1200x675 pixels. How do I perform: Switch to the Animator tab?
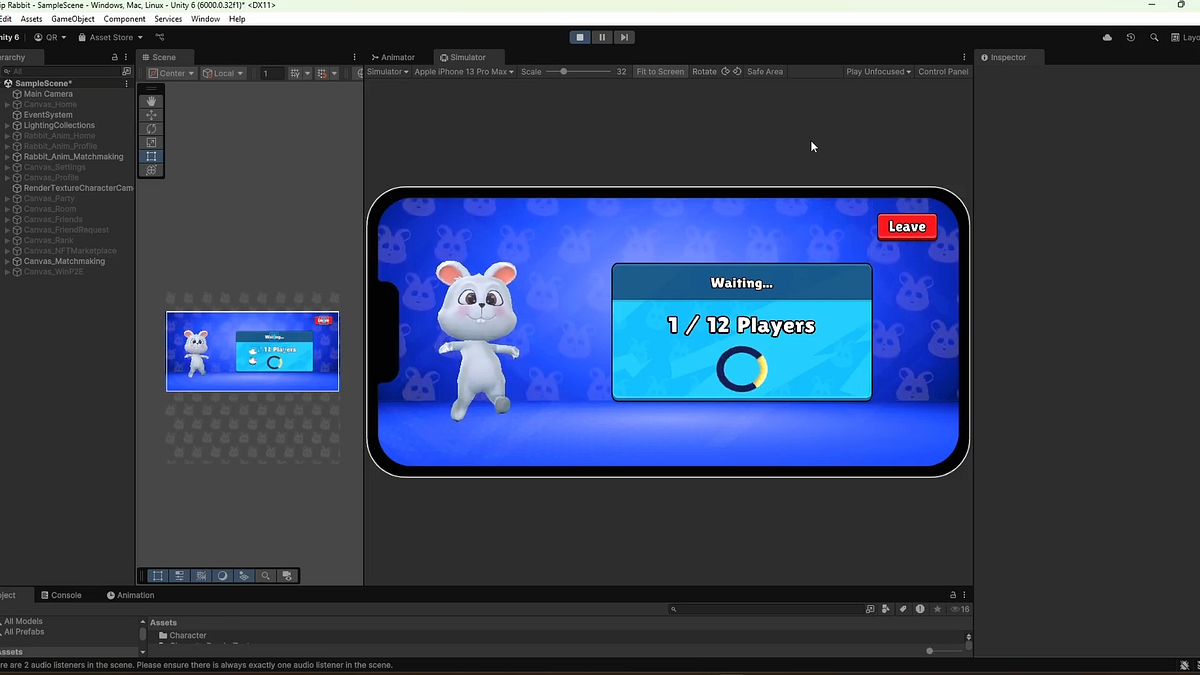click(394, 57)
